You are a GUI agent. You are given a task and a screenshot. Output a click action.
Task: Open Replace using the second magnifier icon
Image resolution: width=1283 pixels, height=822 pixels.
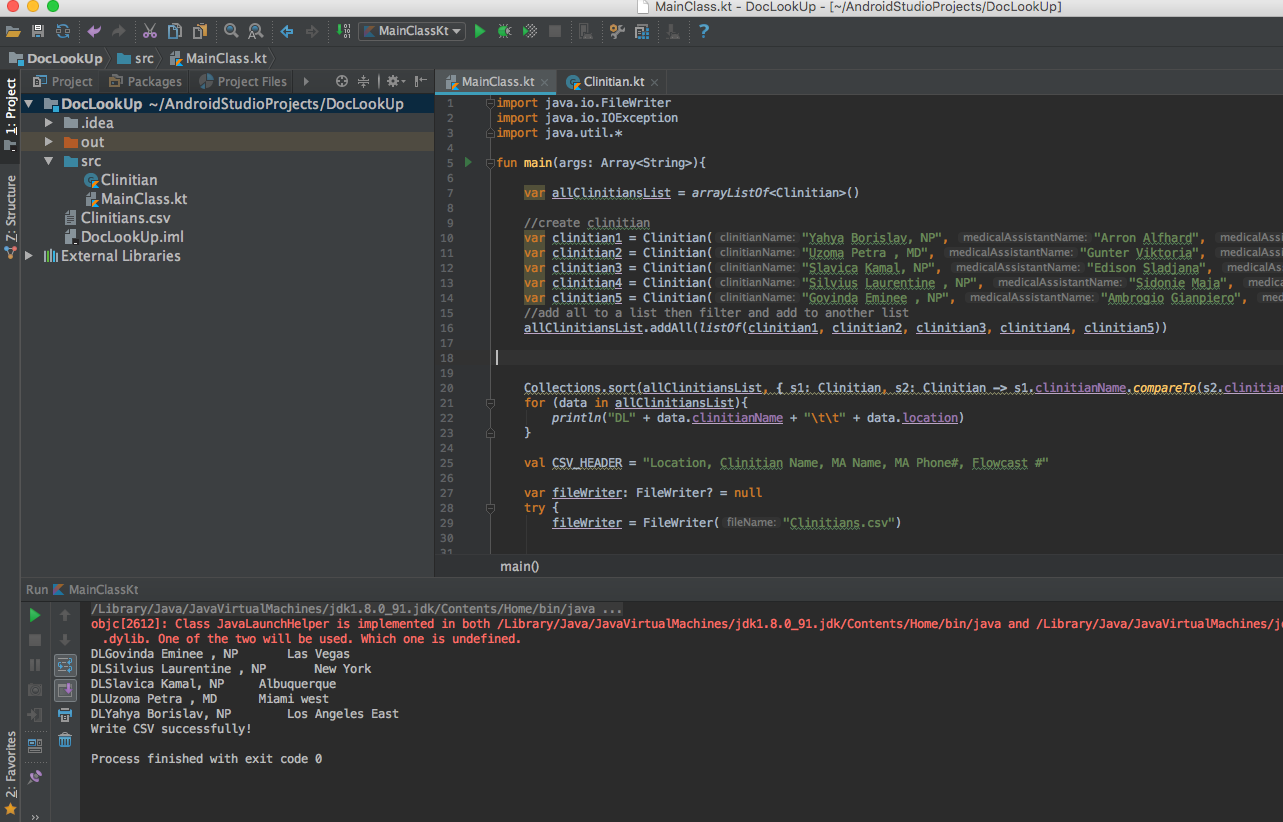click(x=256, y=32)
